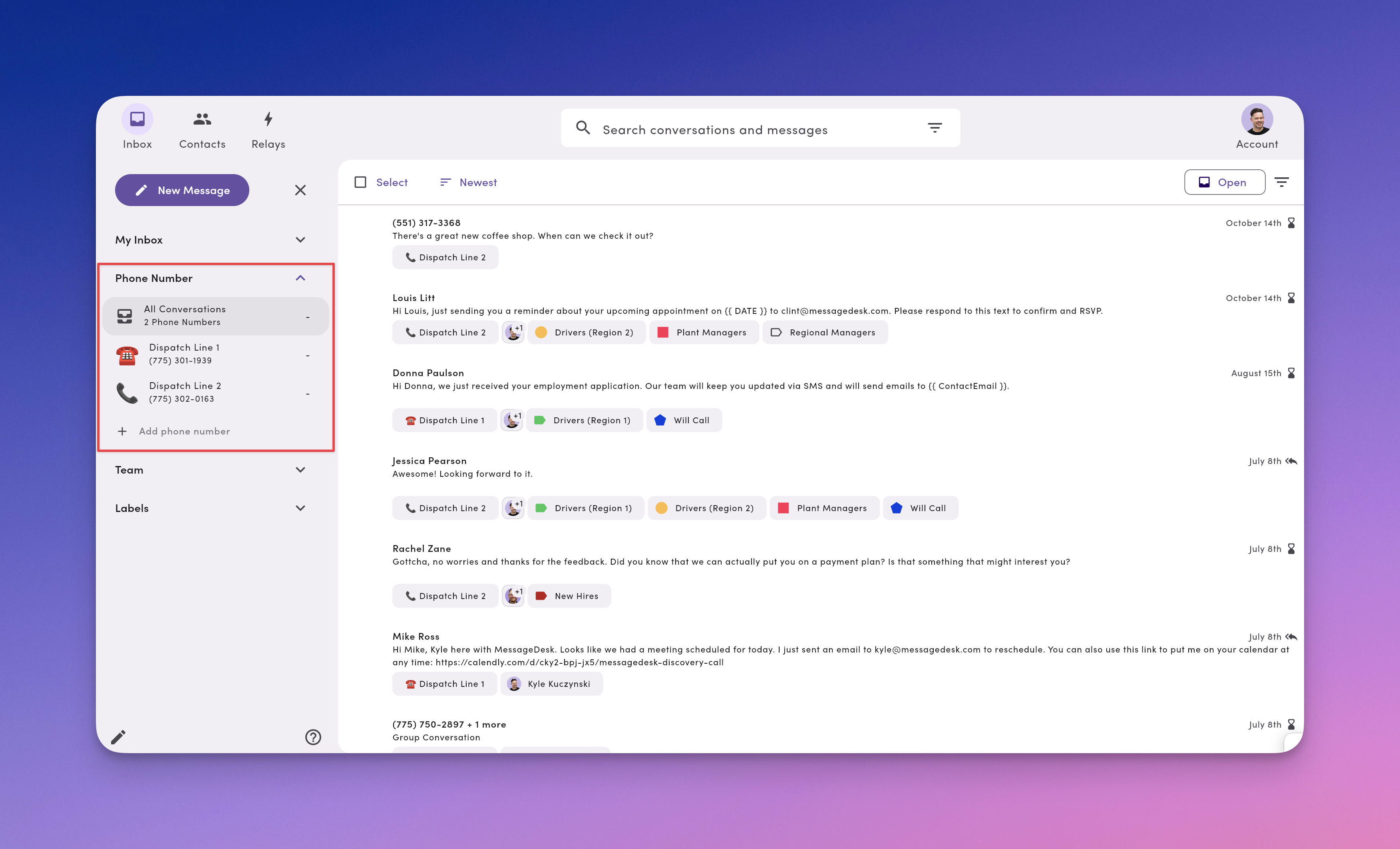1400x849 pixels.
Task: Click the New Message button
Action: click(x=182, y=190)
